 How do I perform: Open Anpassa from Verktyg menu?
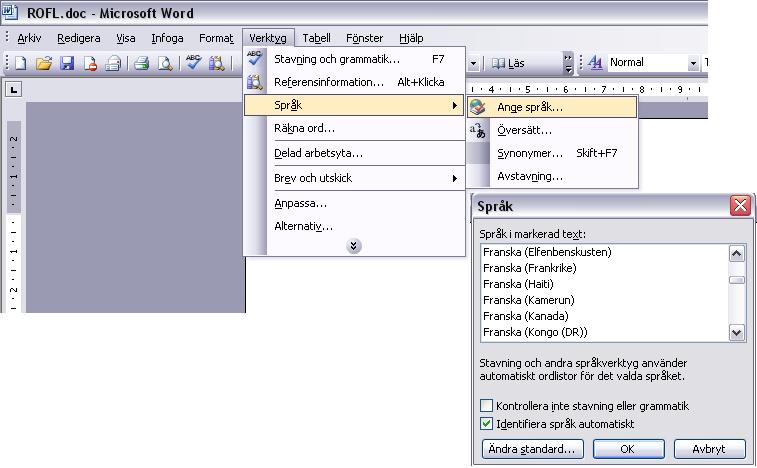pyautogui.click(x=354, y=203)
